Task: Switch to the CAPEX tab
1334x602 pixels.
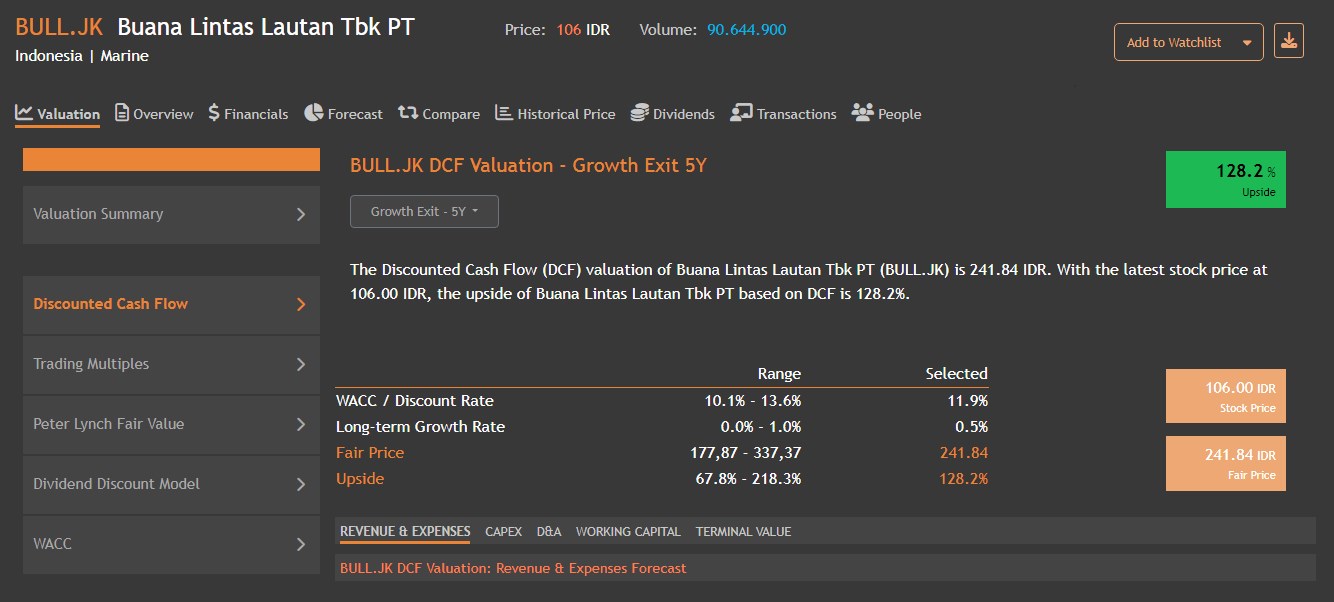Action: 503,531
